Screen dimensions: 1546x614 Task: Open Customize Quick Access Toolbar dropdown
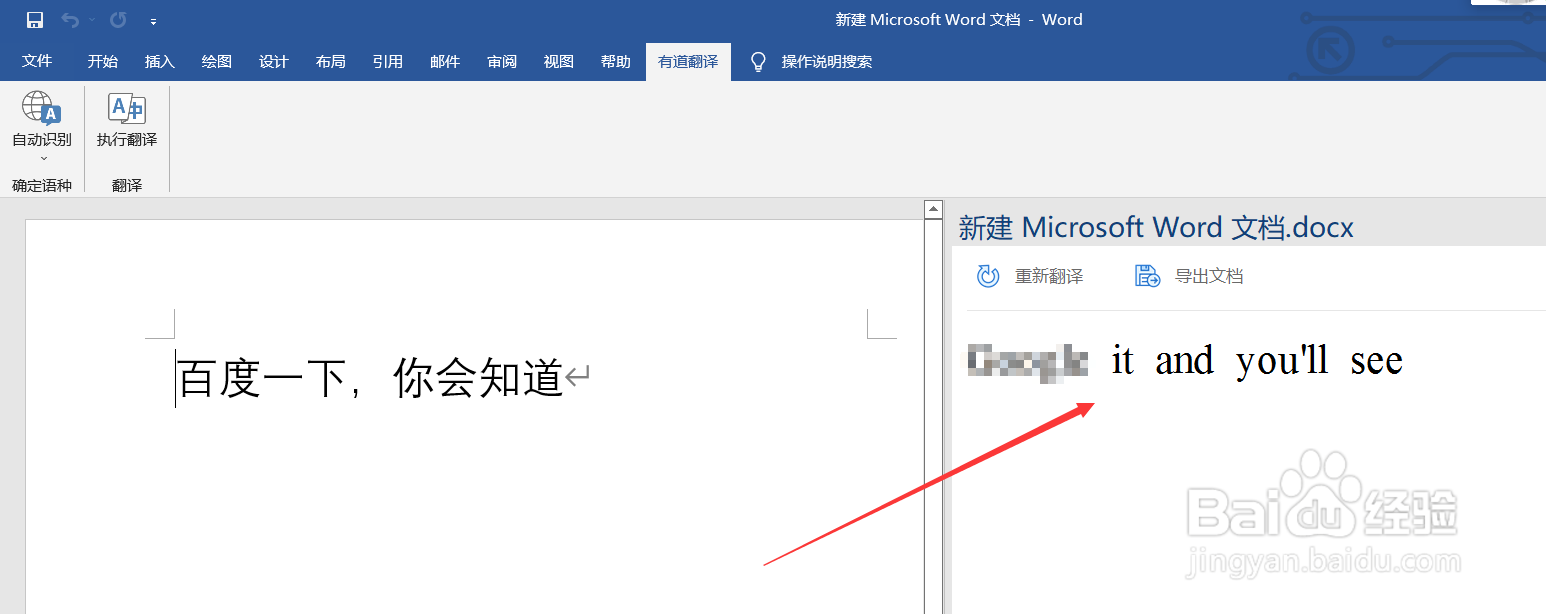tap(153, 21)
